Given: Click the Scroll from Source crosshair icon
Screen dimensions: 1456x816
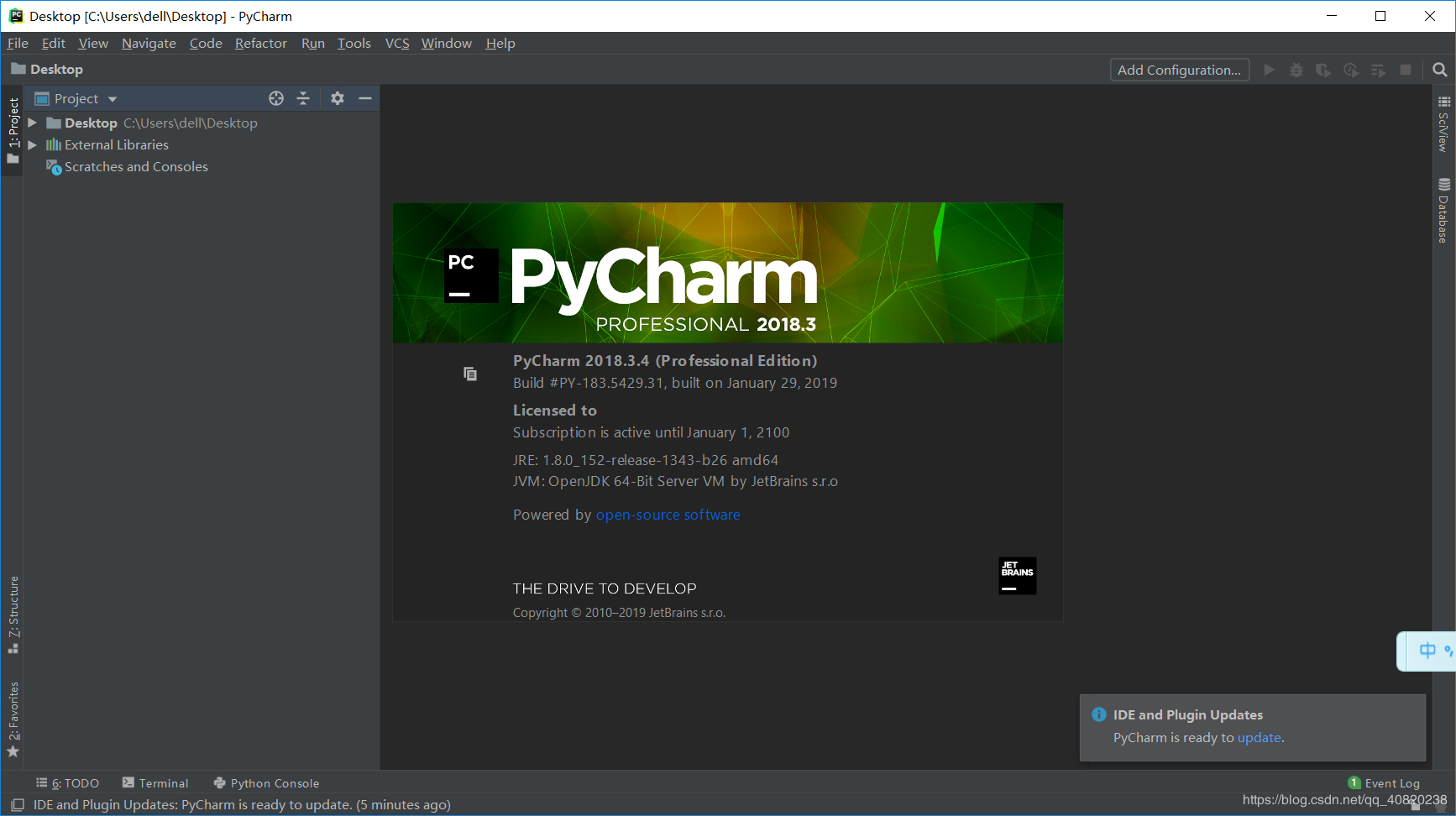Looking at the screenshot, I should pos(276,98).
